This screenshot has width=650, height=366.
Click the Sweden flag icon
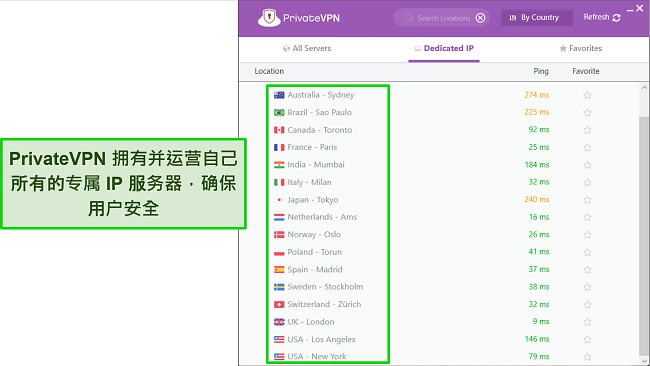(279, 287)
